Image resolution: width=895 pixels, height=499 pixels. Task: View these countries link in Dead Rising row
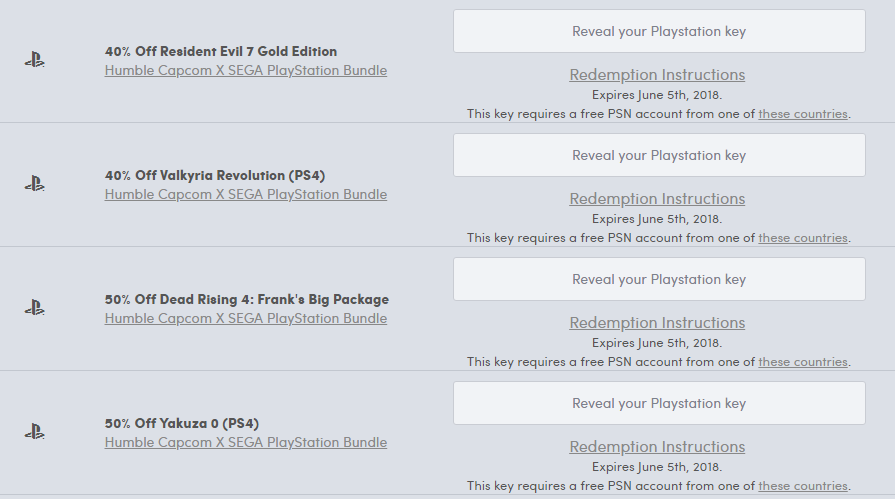pyautogui.click(x=803, y=361)
